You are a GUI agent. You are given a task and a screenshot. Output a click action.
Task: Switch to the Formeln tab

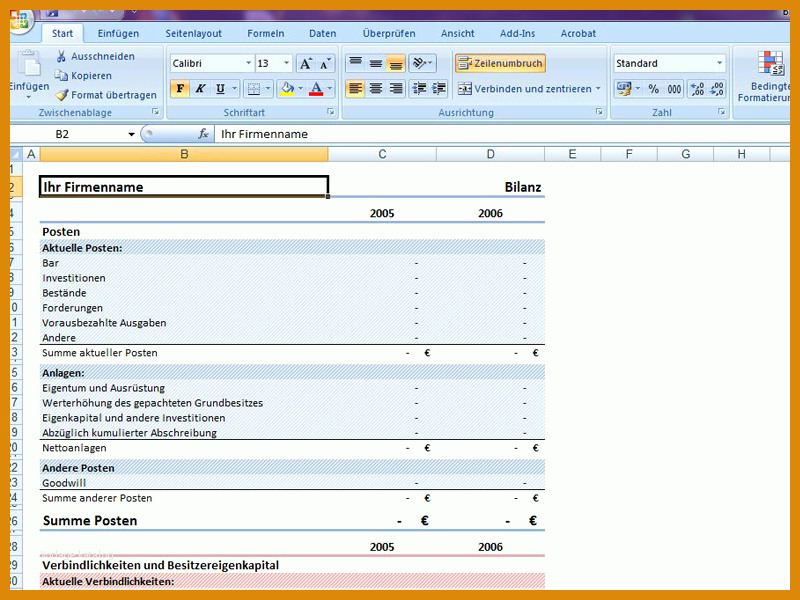[266, 34]
